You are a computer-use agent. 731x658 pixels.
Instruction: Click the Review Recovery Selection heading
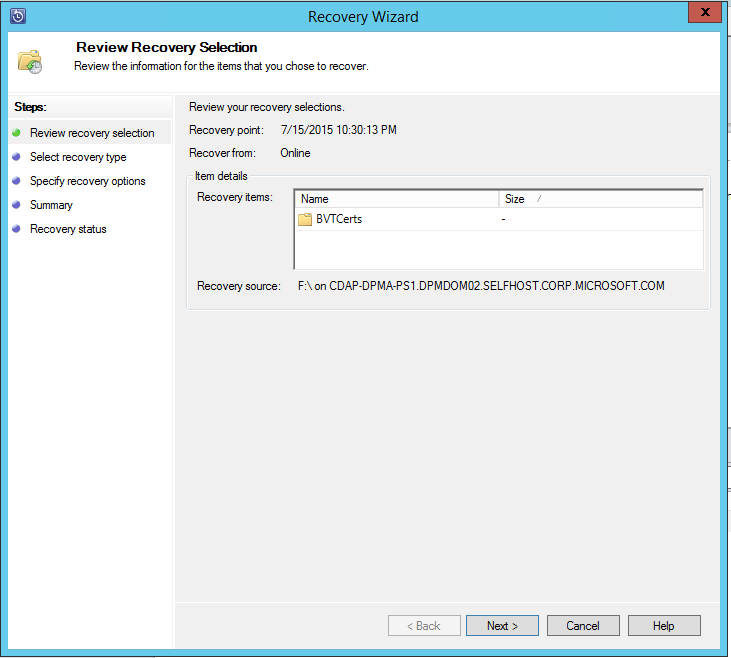(x=166, y=47)
